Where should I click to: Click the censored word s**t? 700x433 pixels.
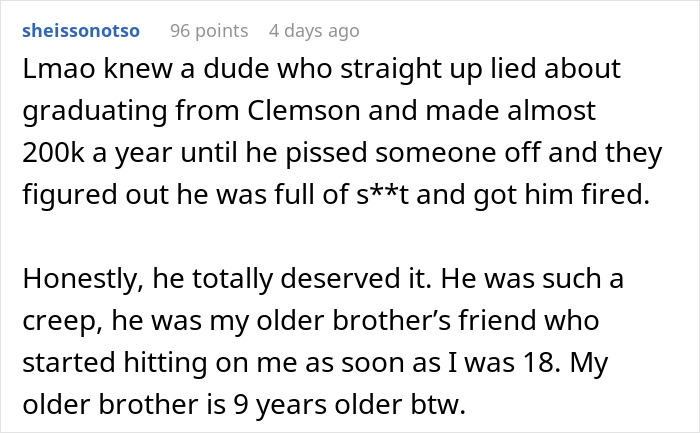click(382, 195)
